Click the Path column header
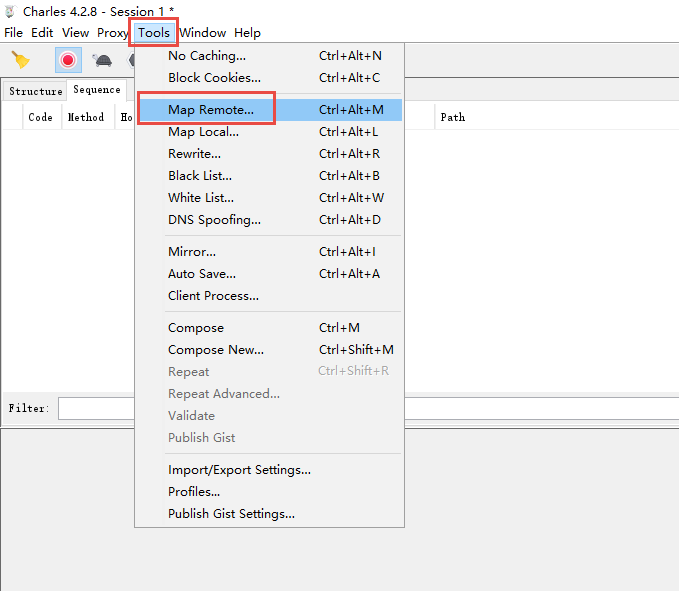The width and height of the screenshot is (679, 591). point(453,117)
